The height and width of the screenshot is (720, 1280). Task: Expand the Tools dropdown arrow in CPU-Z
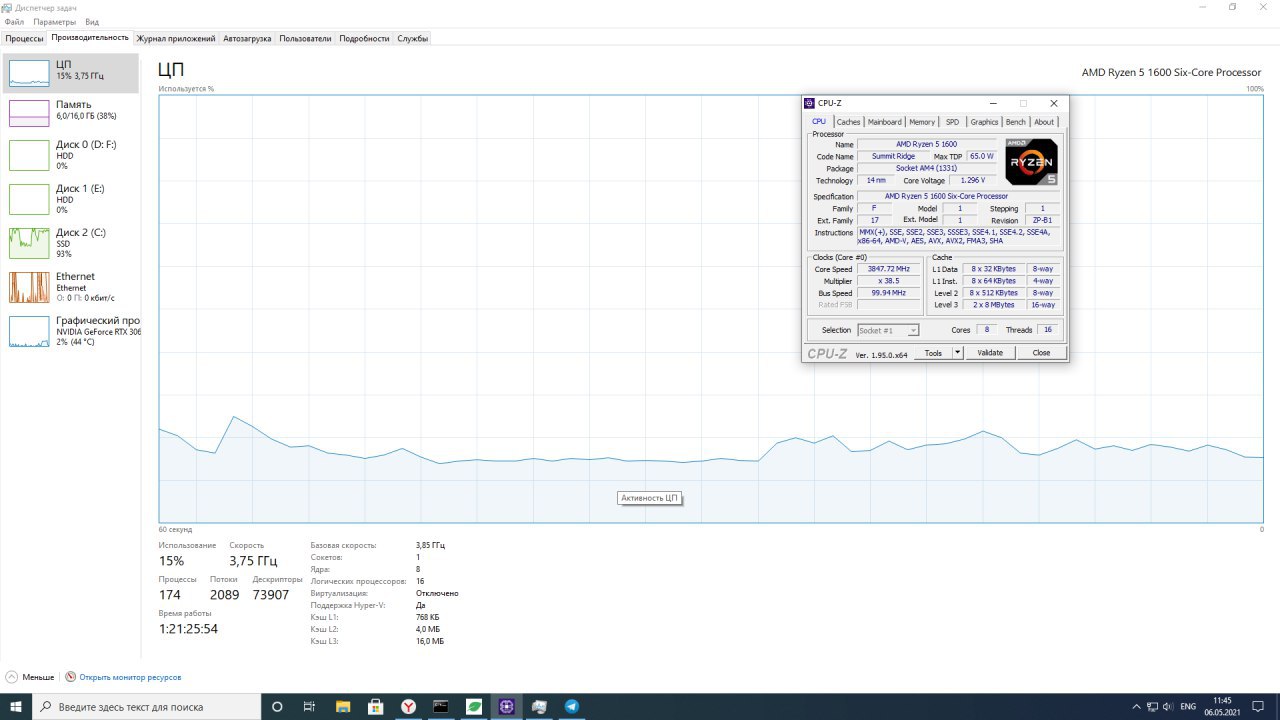pos(957,353)
